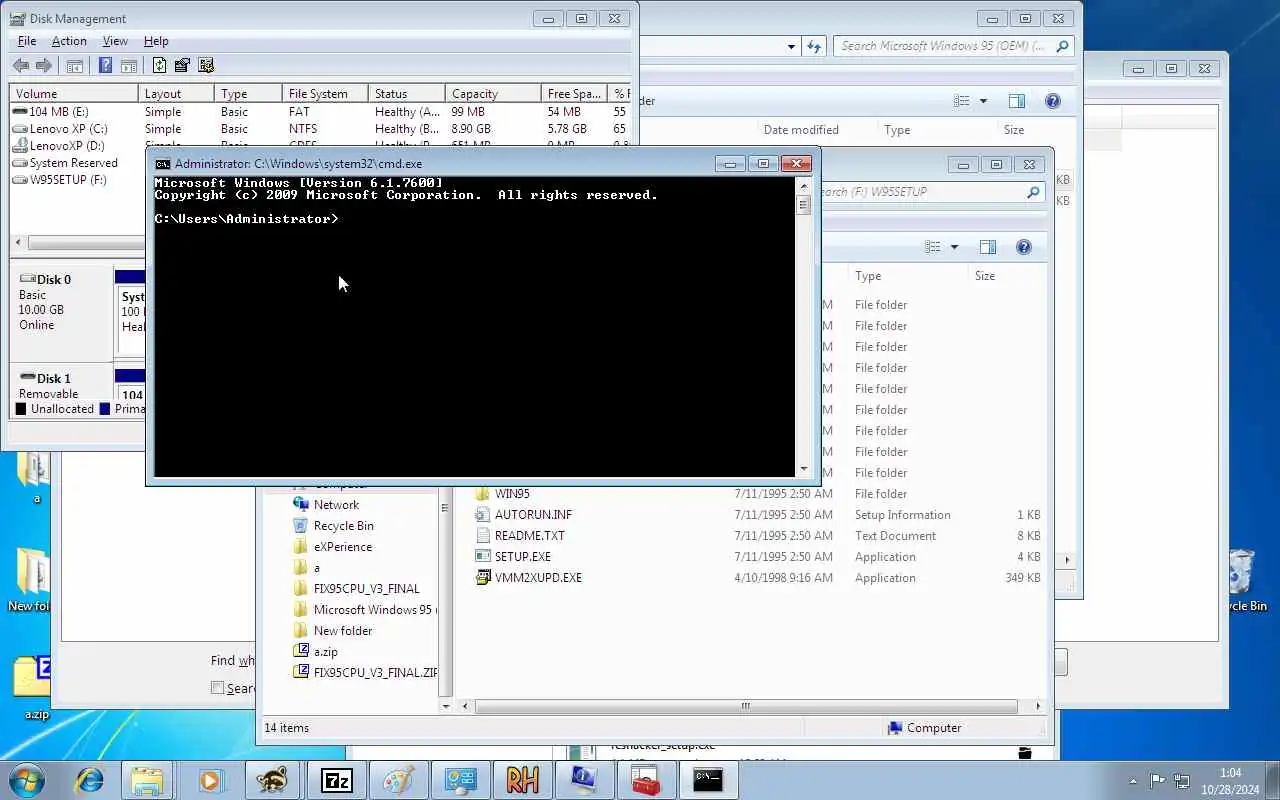Toggle console tree icon in Disk Management
The image size is (1280, 800).
click(75, 66)
